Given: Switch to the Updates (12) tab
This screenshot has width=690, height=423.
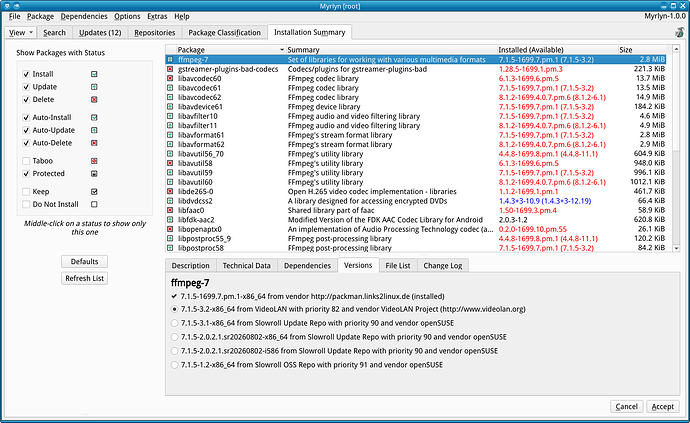Looking at the screenshot, I should pyautogui.click(x=100, y=33).
